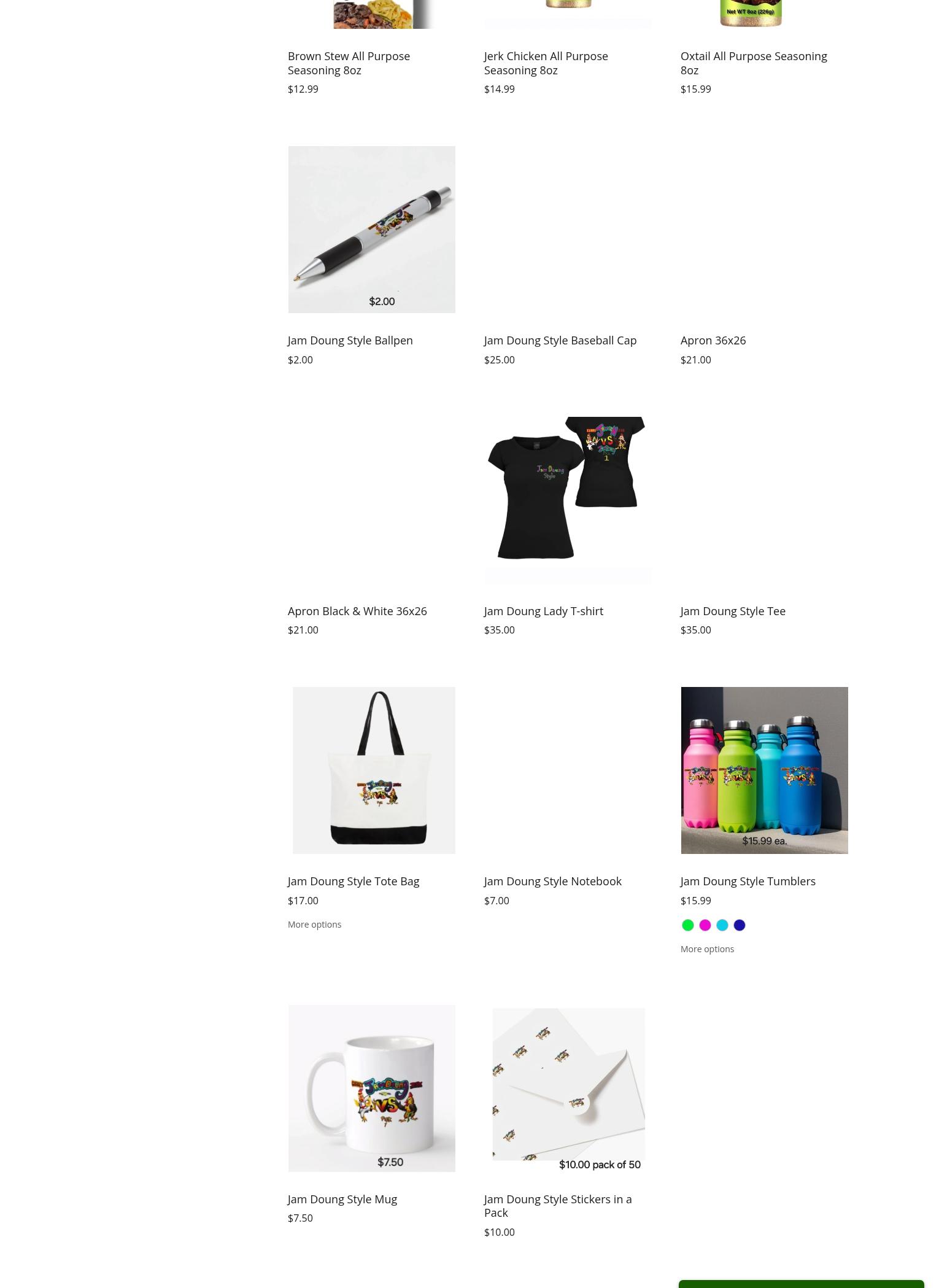Open the stickers pack product image
The height and width of the screenshot is (1288, 939).
(x=568, y=1088)
